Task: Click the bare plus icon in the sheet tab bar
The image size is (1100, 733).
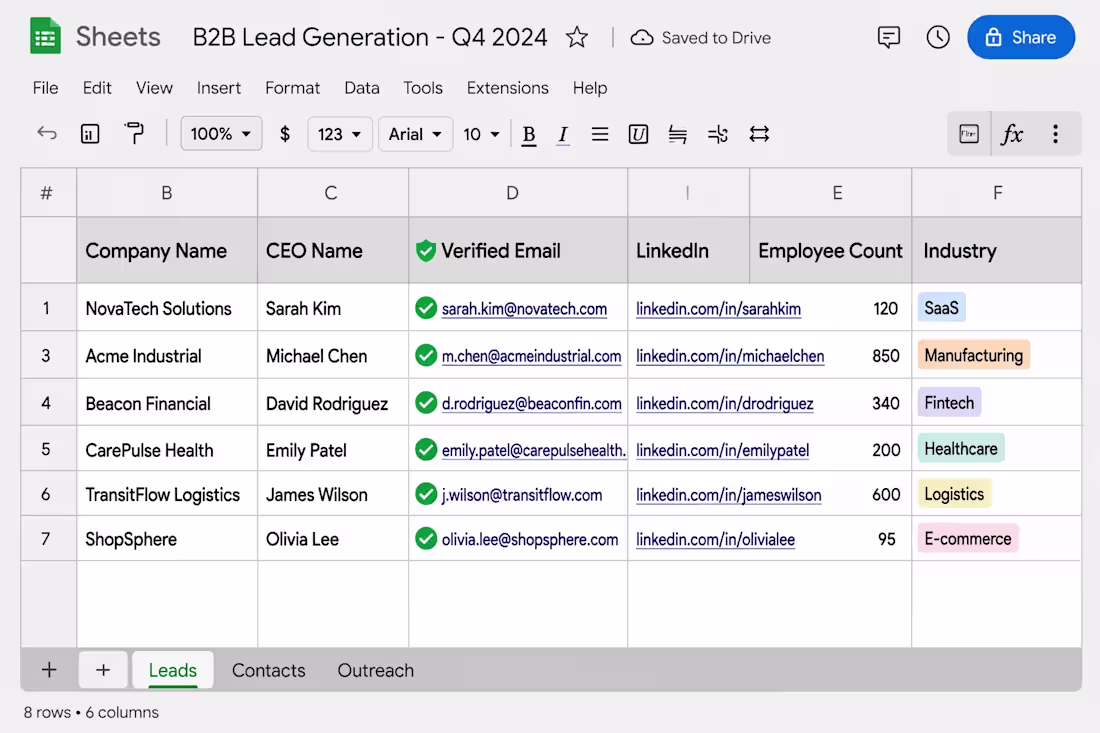Action: [48, 669]
